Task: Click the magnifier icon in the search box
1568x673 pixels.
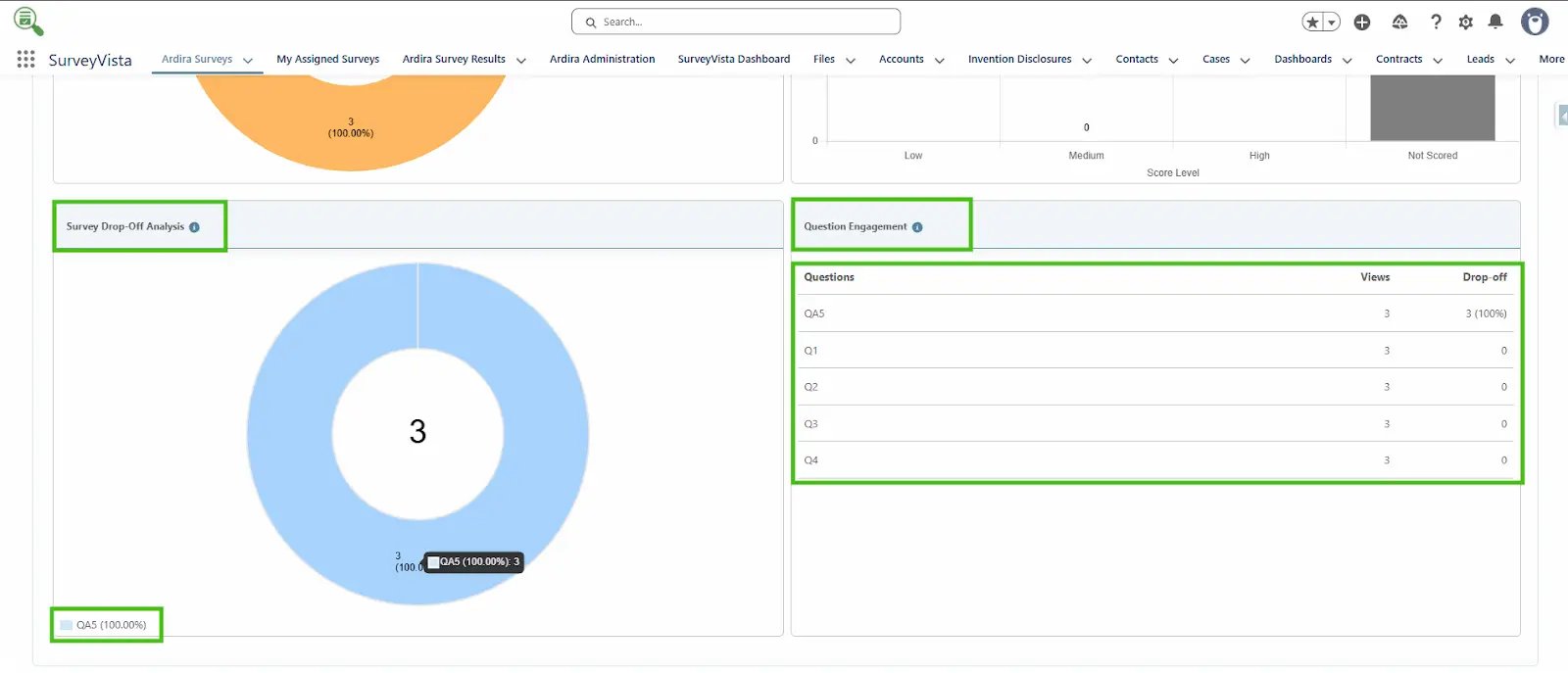Action: [591, 23]
